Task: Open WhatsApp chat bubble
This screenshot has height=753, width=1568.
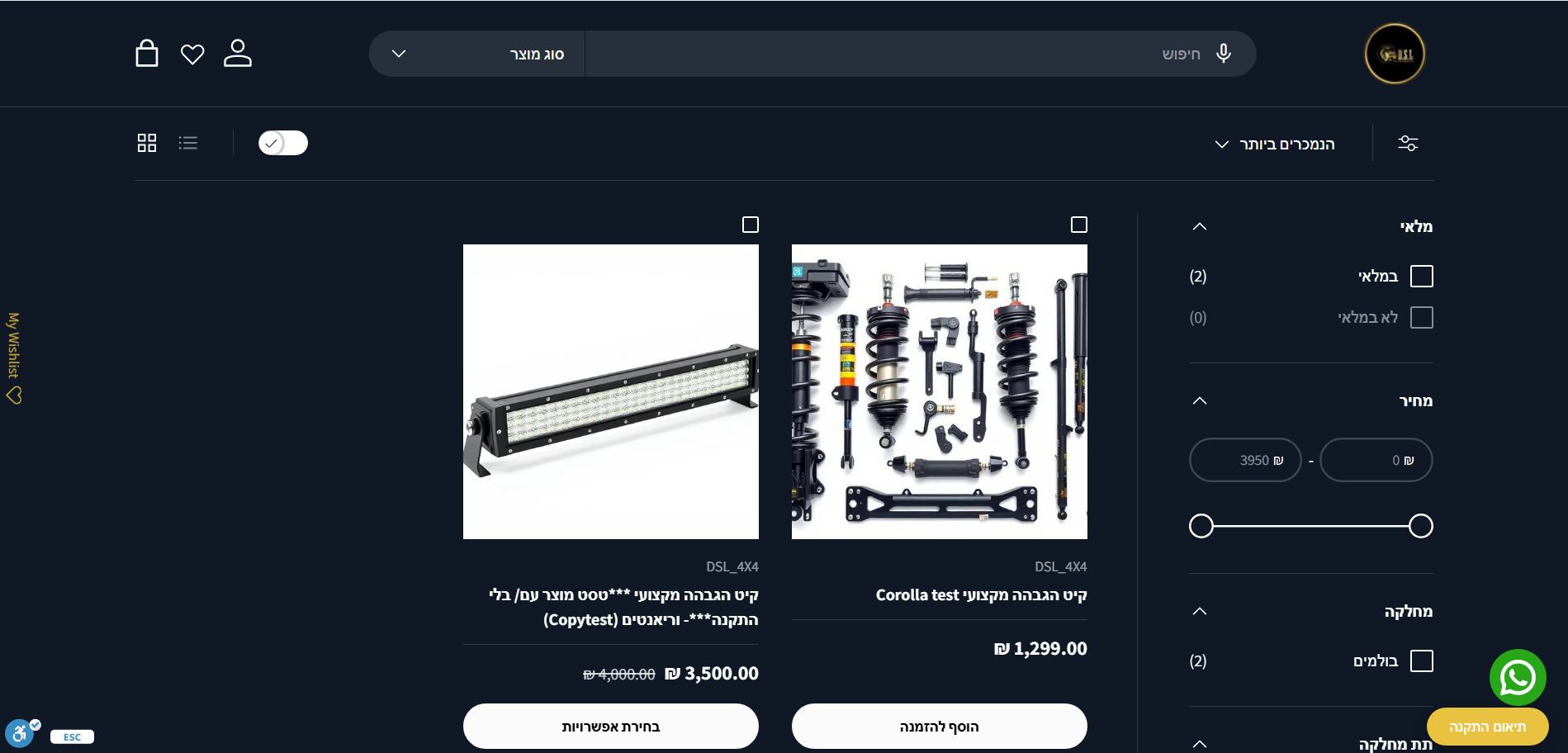Action: (x=1518, y=678)
